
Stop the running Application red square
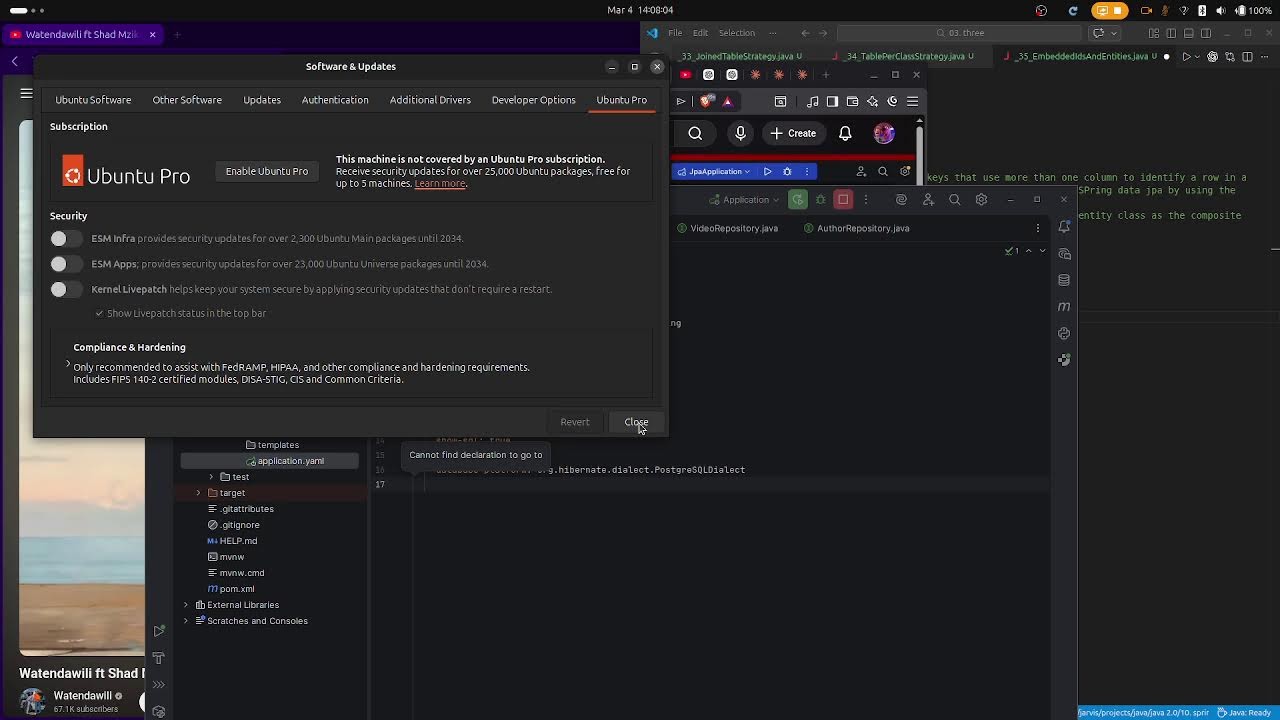[843, 200]
